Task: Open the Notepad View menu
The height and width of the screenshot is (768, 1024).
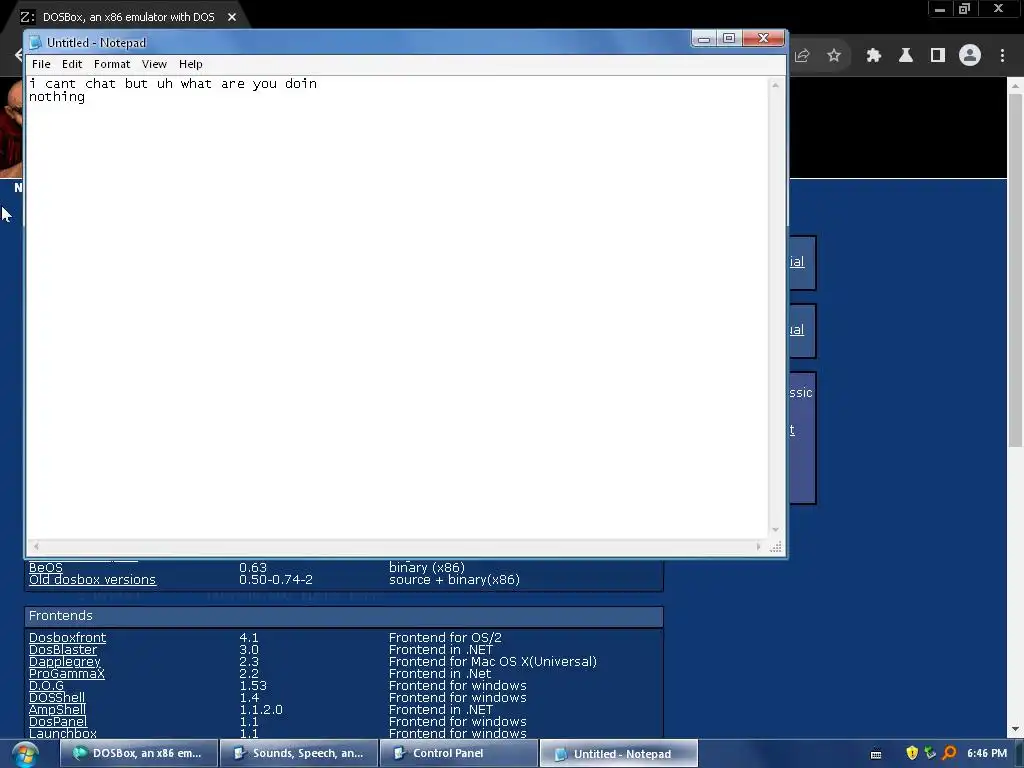Action: tap(154, 64)
